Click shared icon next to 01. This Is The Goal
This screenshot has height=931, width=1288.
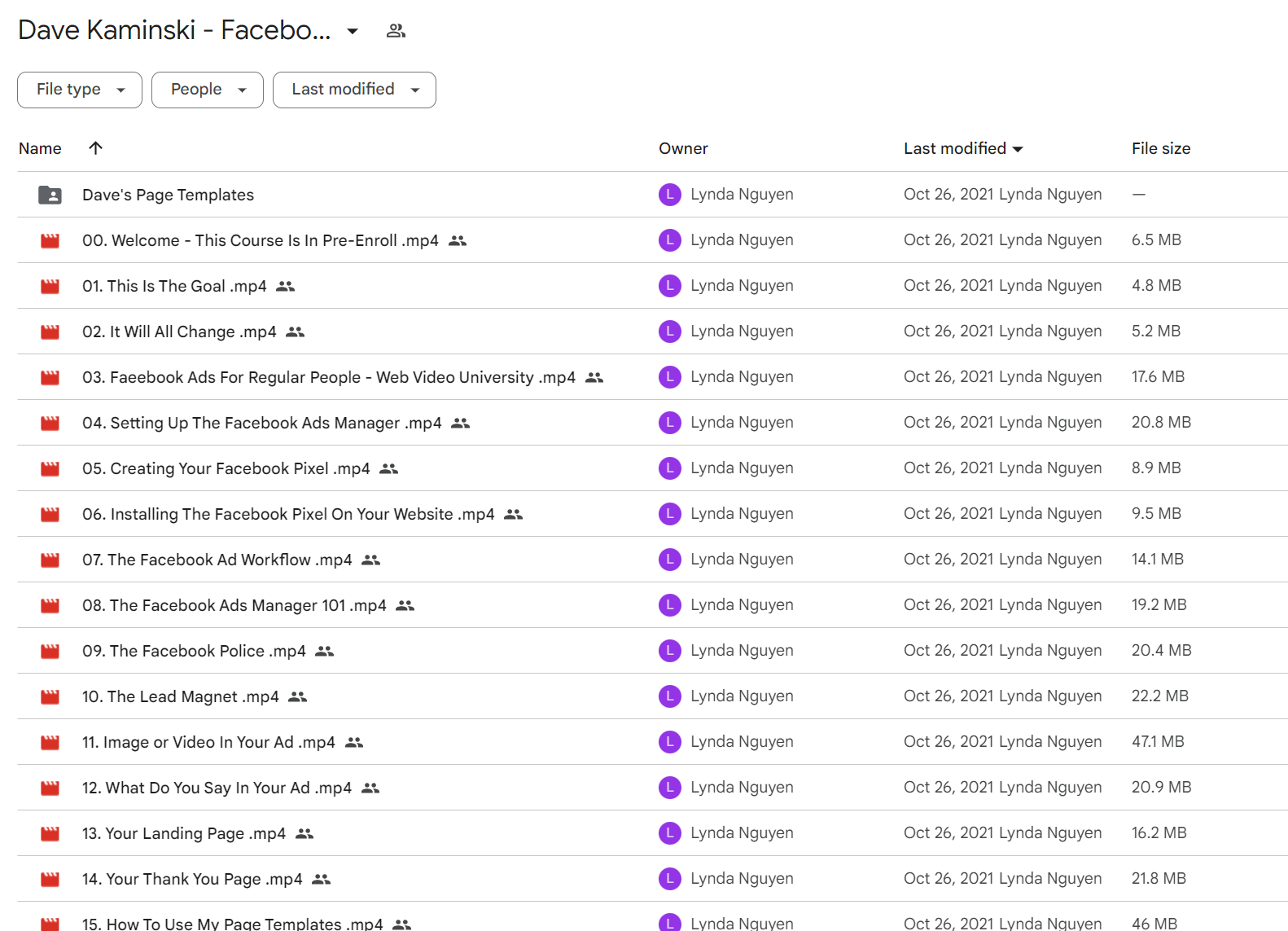pos(285,286)
